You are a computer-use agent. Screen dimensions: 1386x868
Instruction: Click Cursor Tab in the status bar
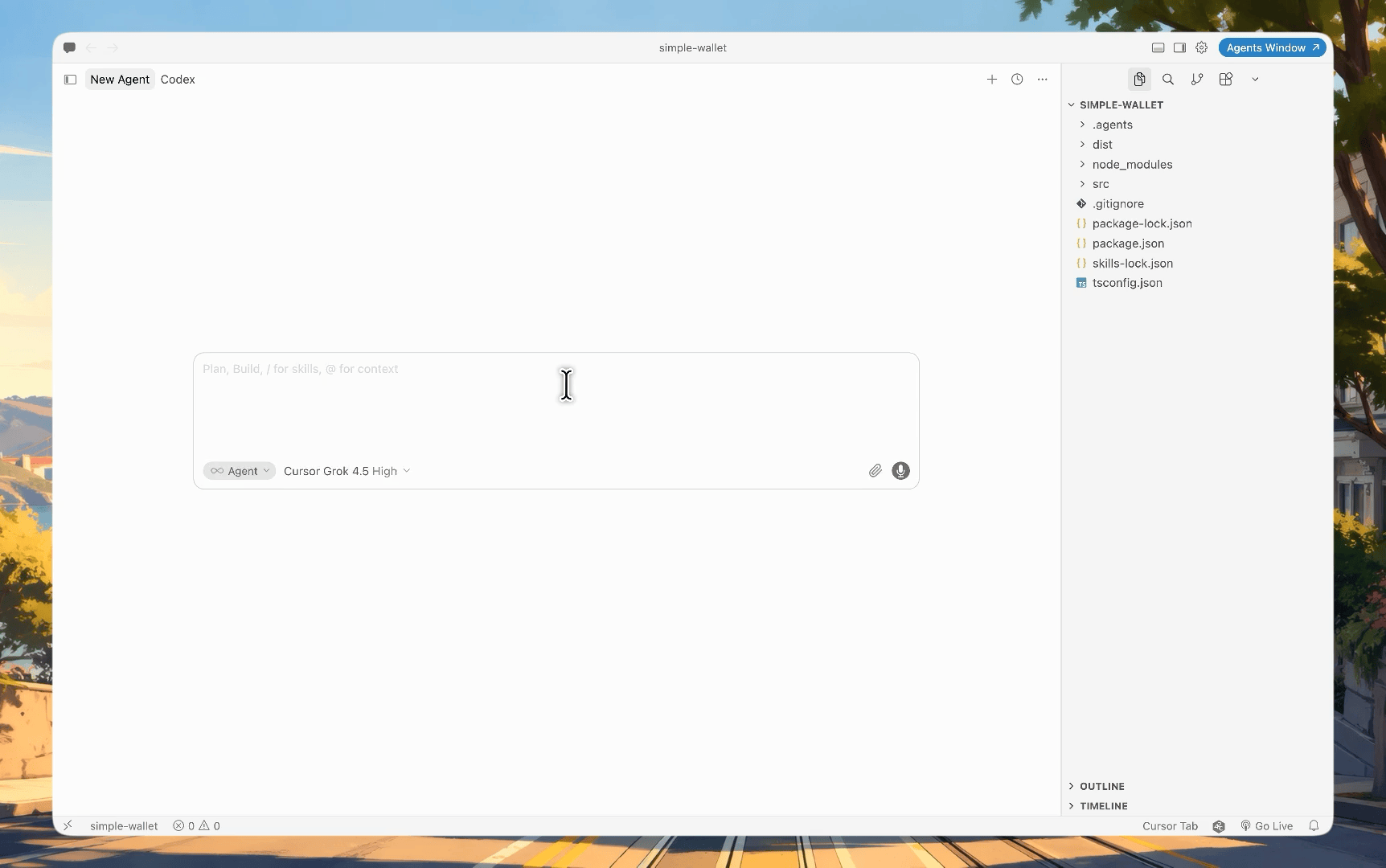coord(1170,826)
